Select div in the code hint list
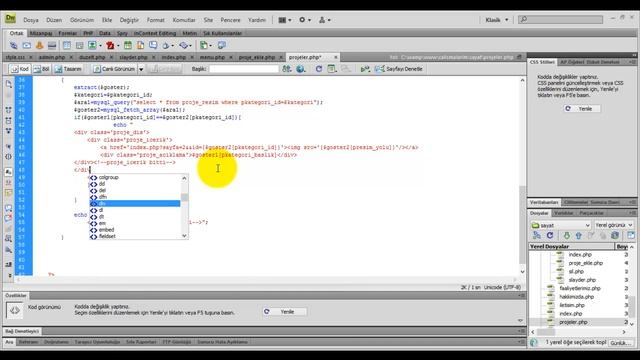The image size is (640, 360). tap(135, 203)
